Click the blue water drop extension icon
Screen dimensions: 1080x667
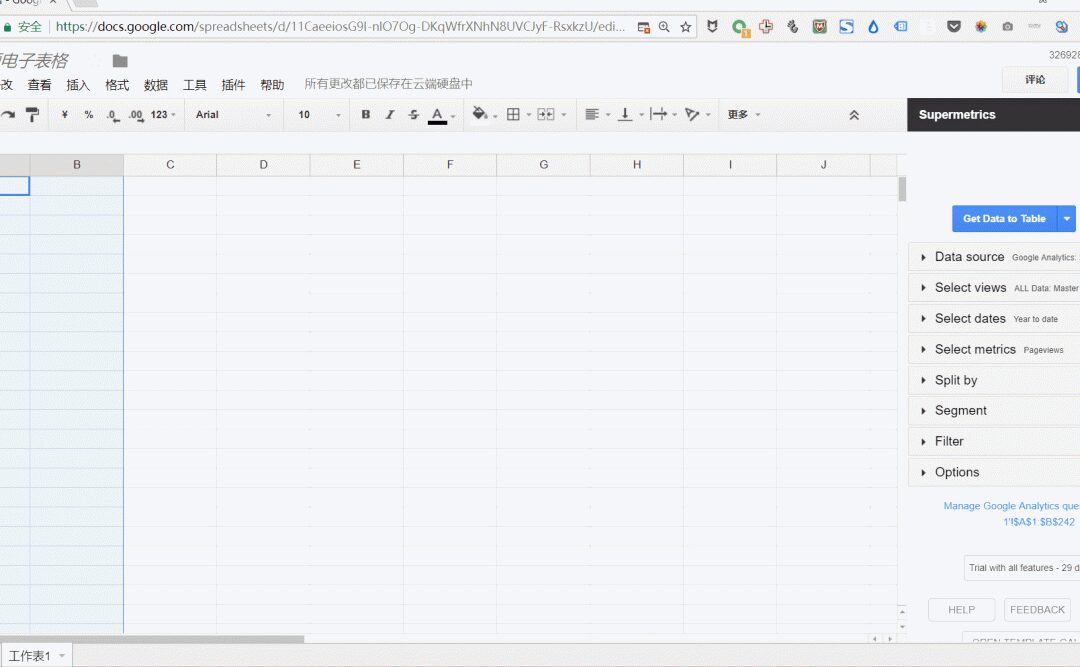[x=873, y=27]
